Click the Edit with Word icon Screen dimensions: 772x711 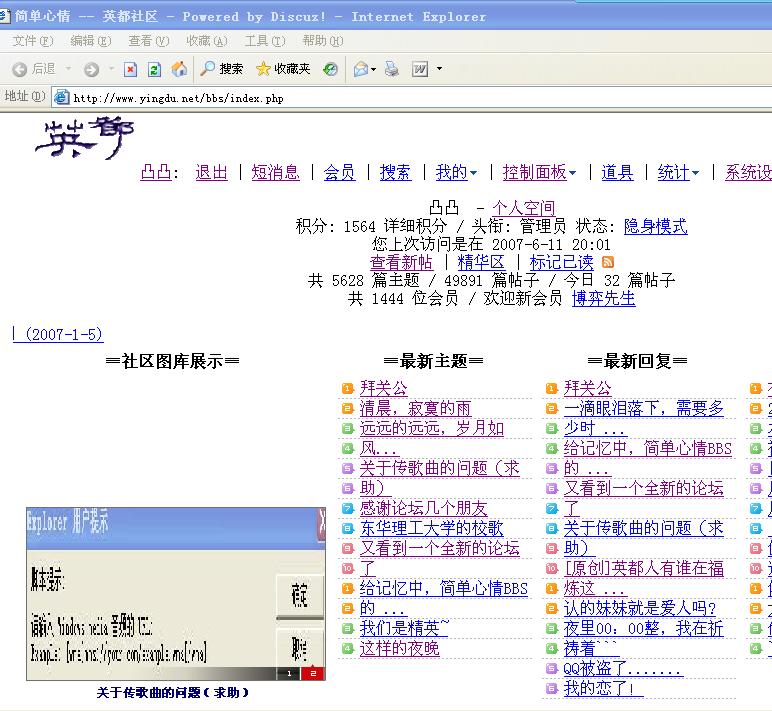[420, 69]
